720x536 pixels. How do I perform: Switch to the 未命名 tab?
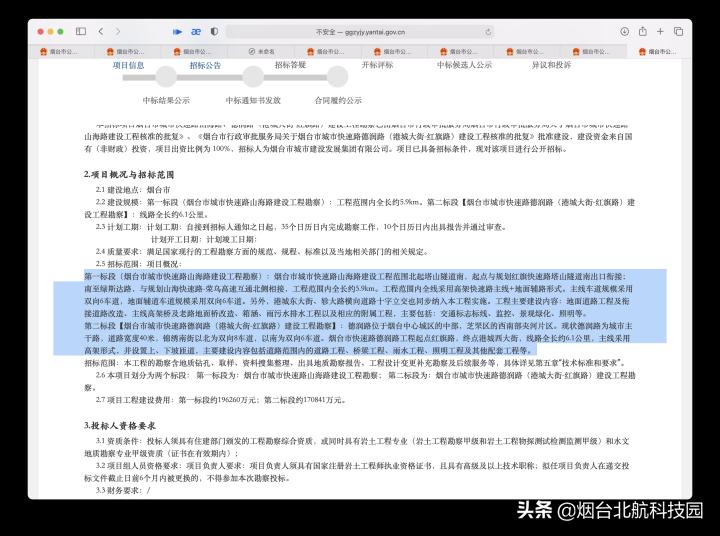pyautogui.click(x=261, y=51)
